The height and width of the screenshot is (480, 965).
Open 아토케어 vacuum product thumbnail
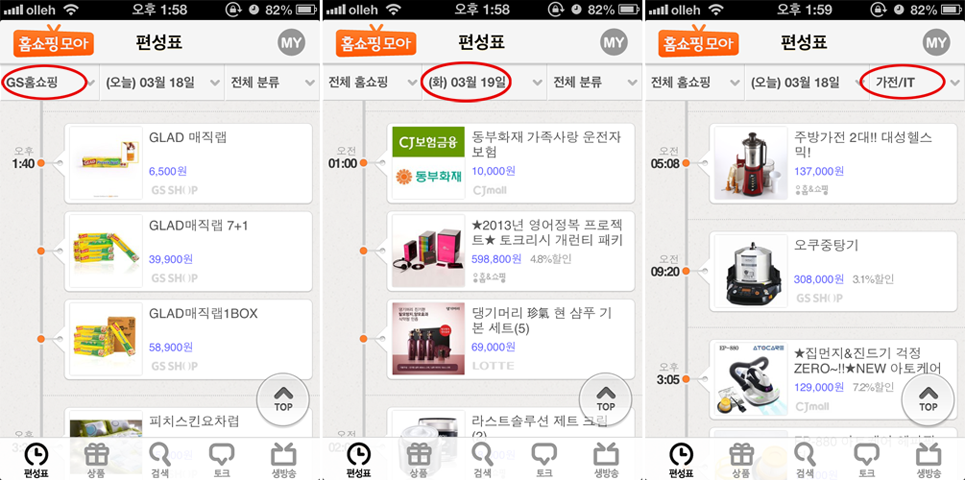(751, 379)
